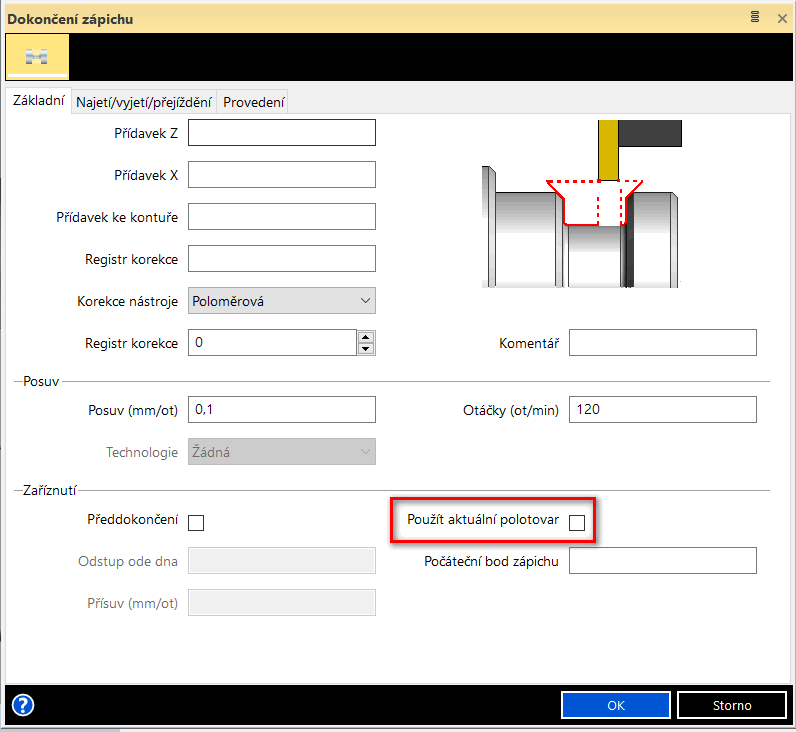Enable the Předdokončení checkbox
Viewport: 796px width, 732px height.
click(196, 522)
